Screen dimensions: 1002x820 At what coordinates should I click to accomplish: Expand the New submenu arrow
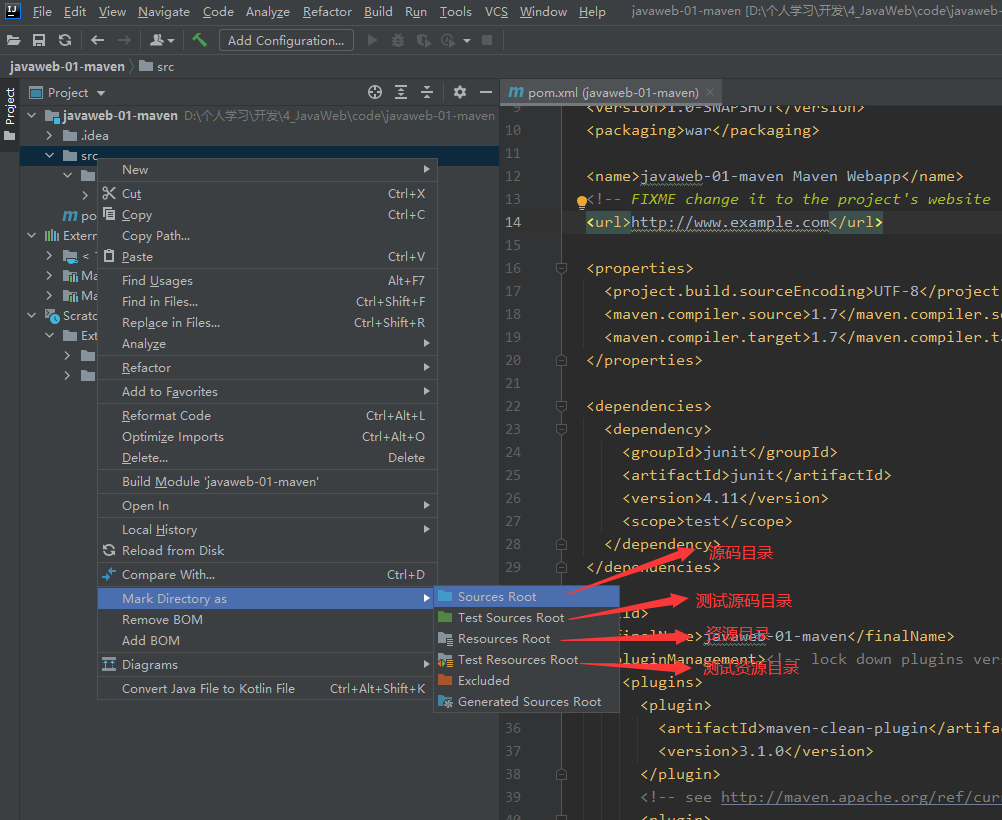426,169
